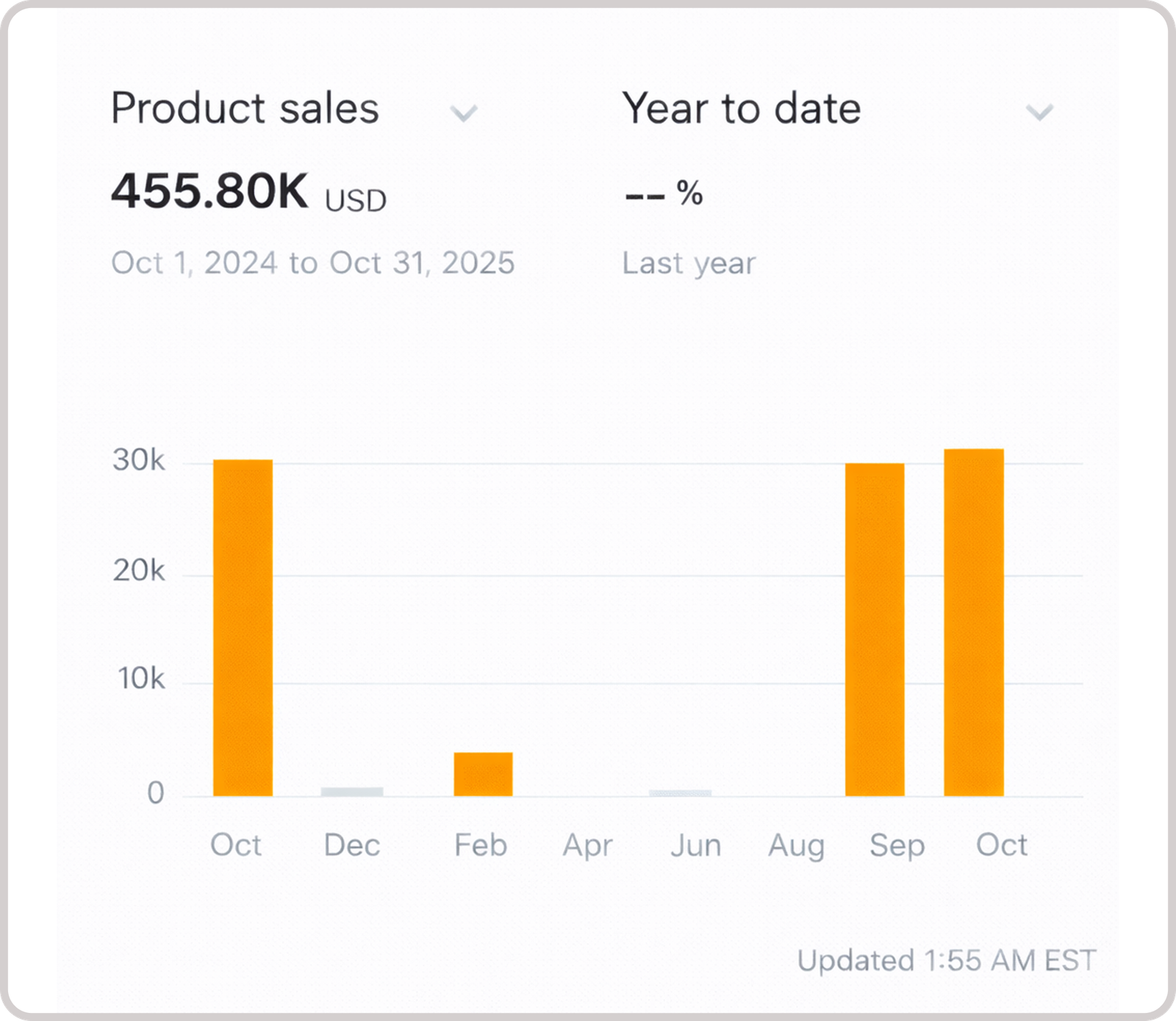Image resolution: width=1176 pixels, height=1021 pixels.
Task: Click the Year to date label
Action: 741,109
